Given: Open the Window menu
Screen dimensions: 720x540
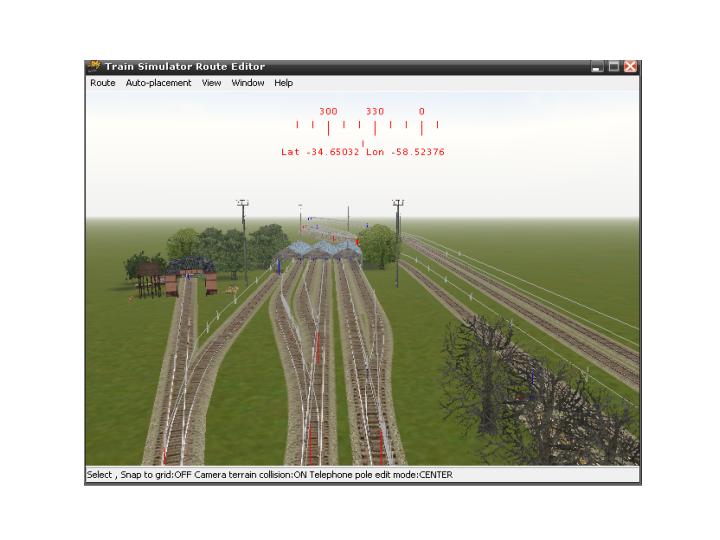Looking at the screenshot, I should 248,83.
